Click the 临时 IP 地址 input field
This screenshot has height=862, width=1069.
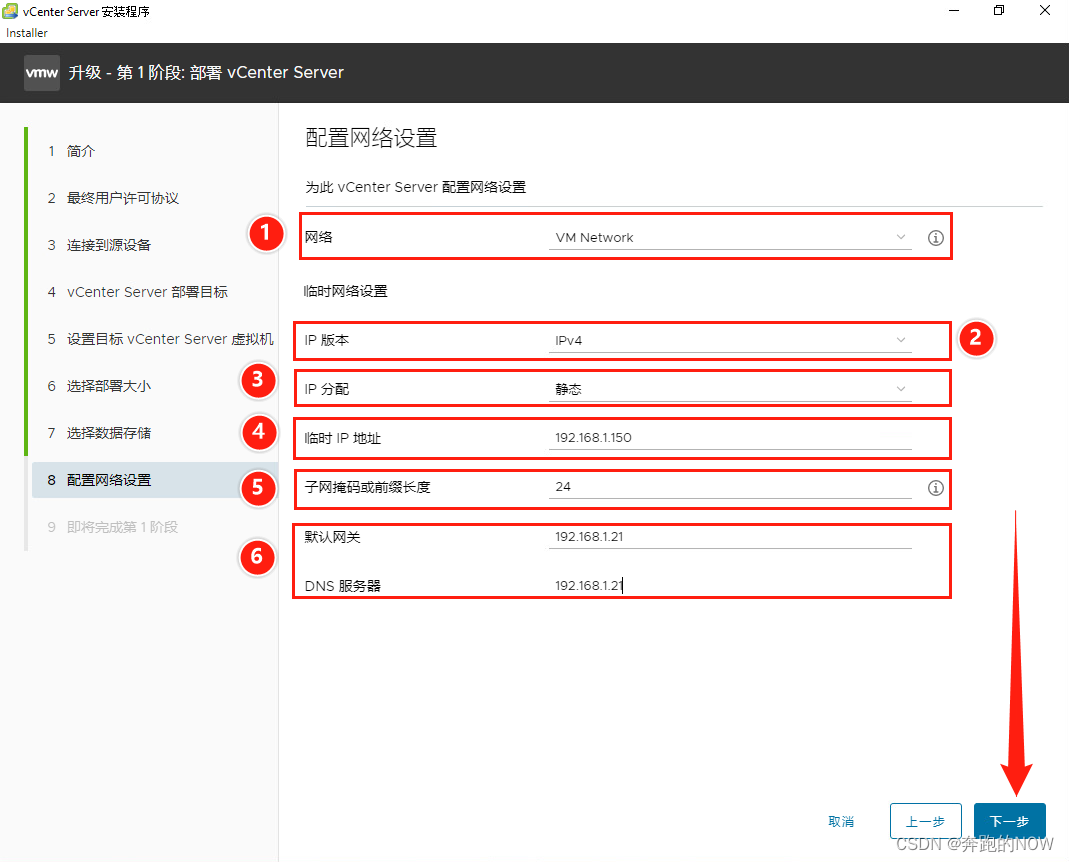(x=730, y=438)
